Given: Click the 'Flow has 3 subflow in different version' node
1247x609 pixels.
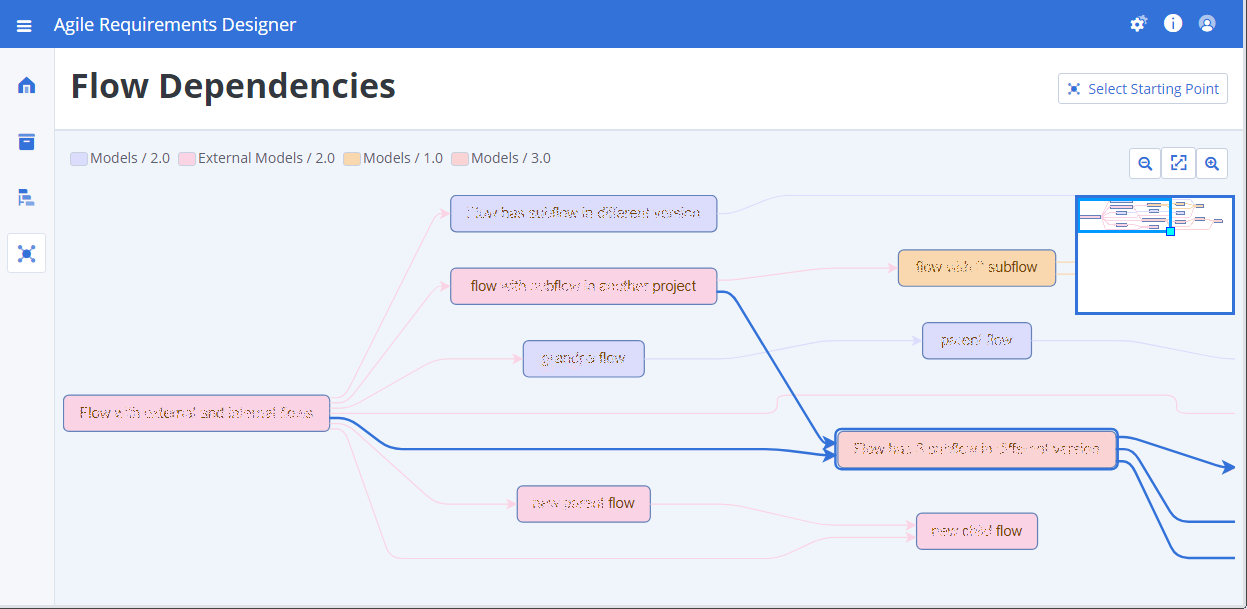Looking at the screenshot, I should click(x=976, y=449).
